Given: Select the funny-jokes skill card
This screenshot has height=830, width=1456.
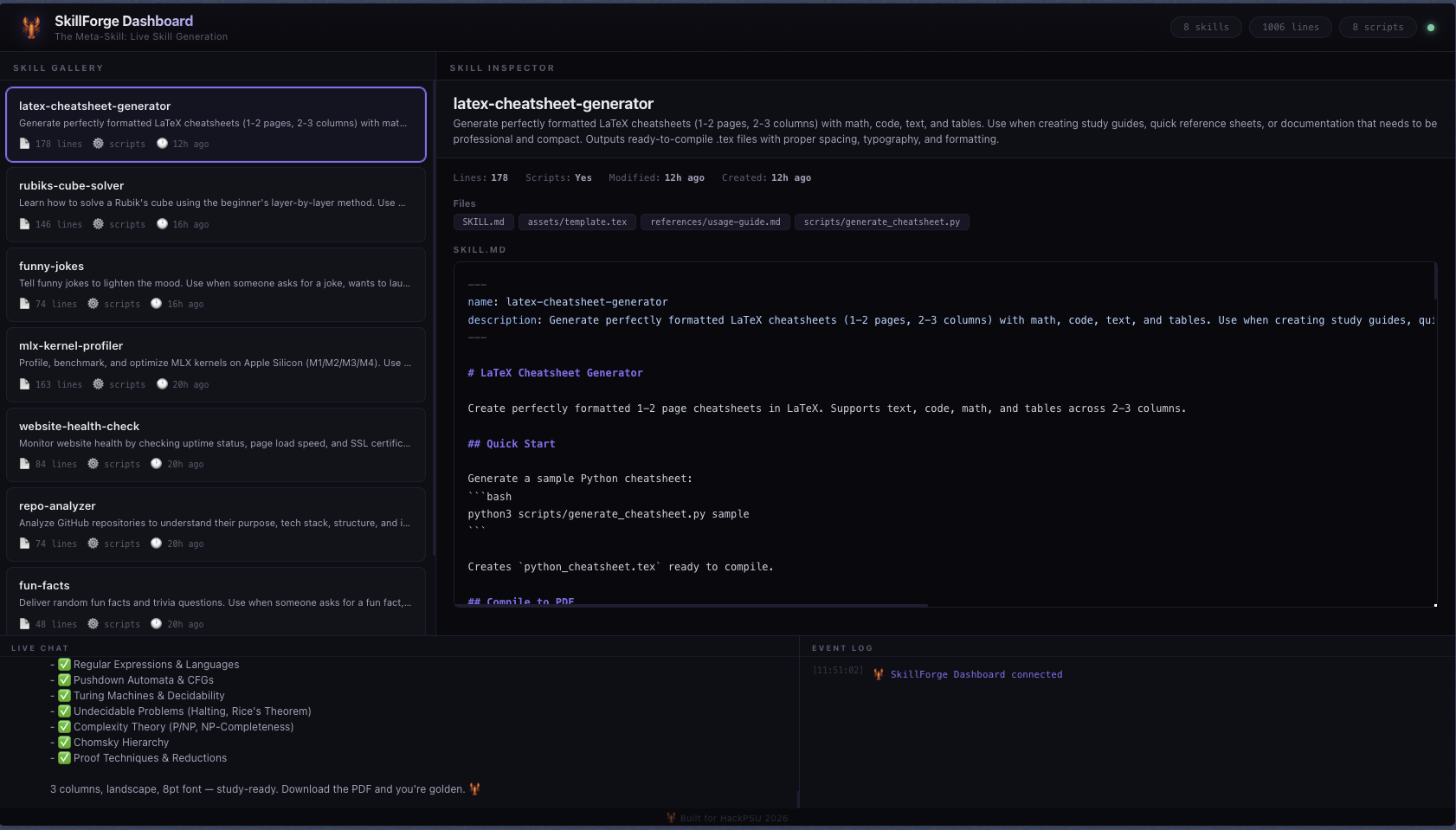Looking at the screenshot, I should click(x=216, y=285).
